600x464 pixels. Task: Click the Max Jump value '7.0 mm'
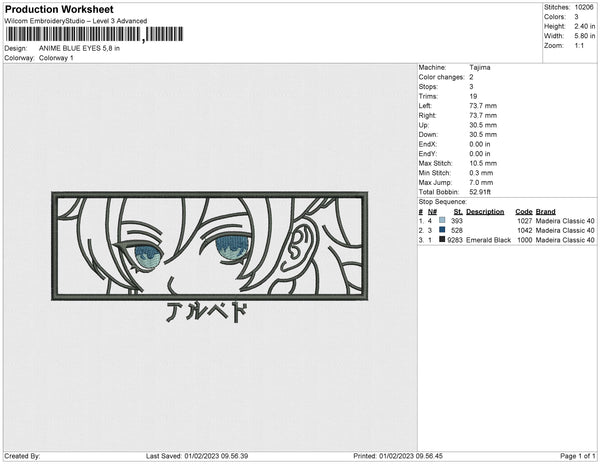click(x=481, y=182)
